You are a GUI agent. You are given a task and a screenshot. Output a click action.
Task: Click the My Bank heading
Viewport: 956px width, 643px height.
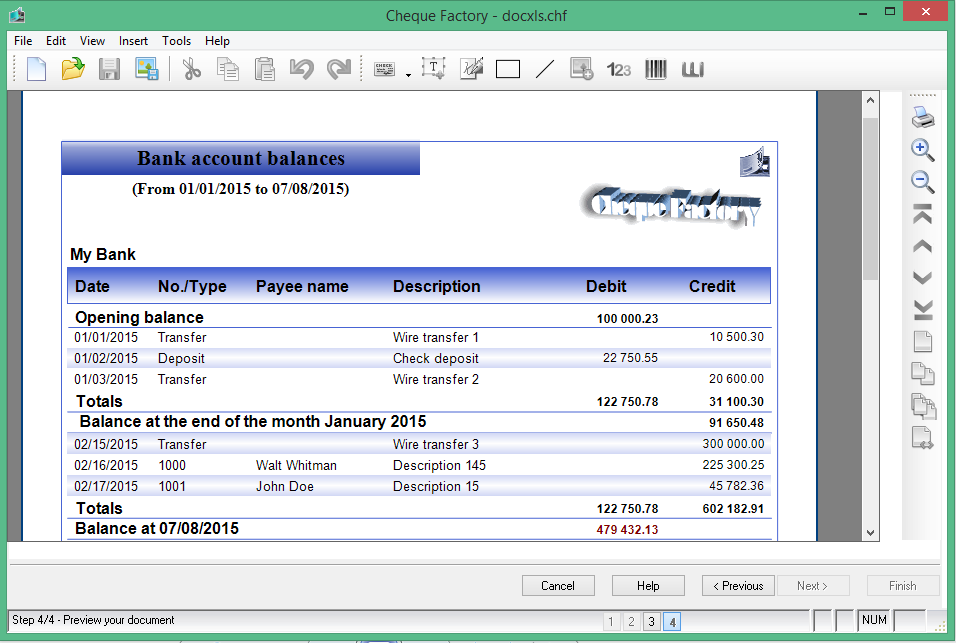pyautogui.click(x=102, y=254)
